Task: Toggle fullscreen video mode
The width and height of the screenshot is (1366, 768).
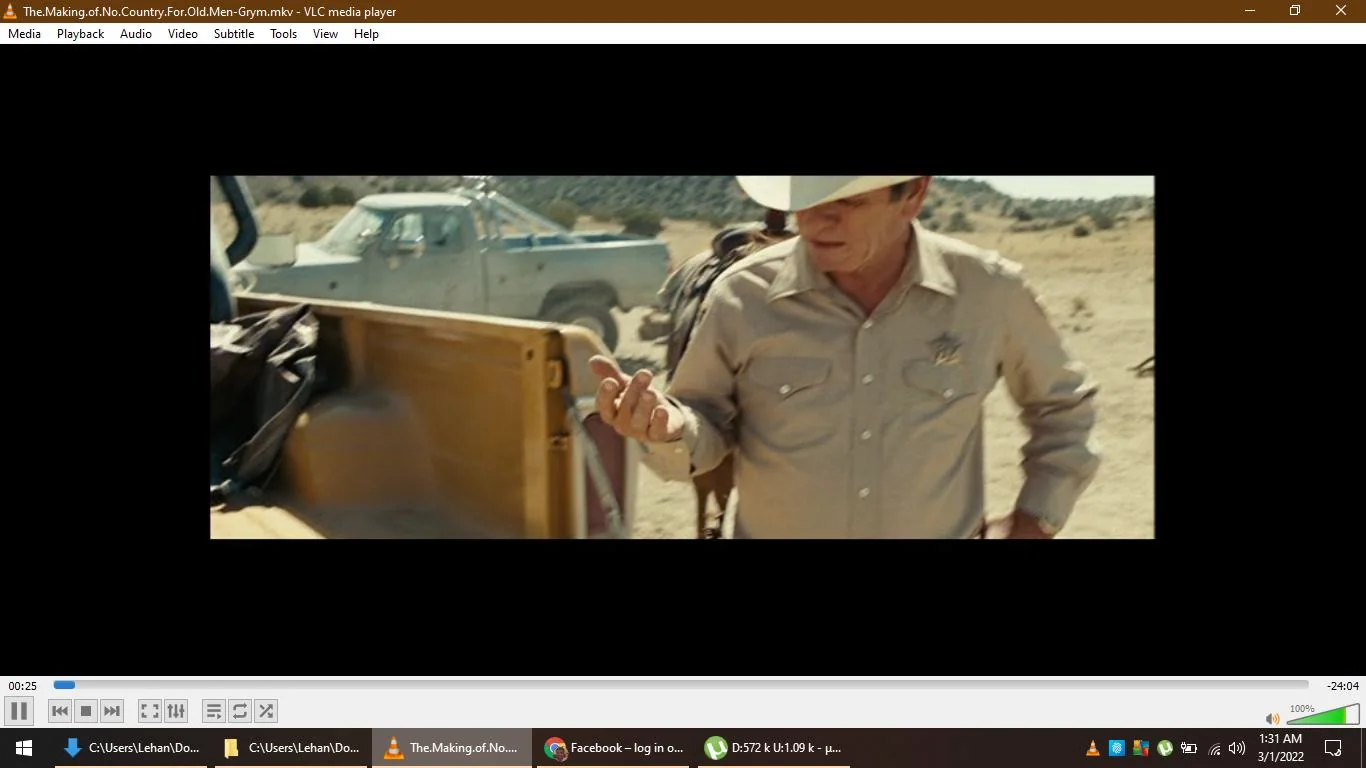Action: pos(150,711)
